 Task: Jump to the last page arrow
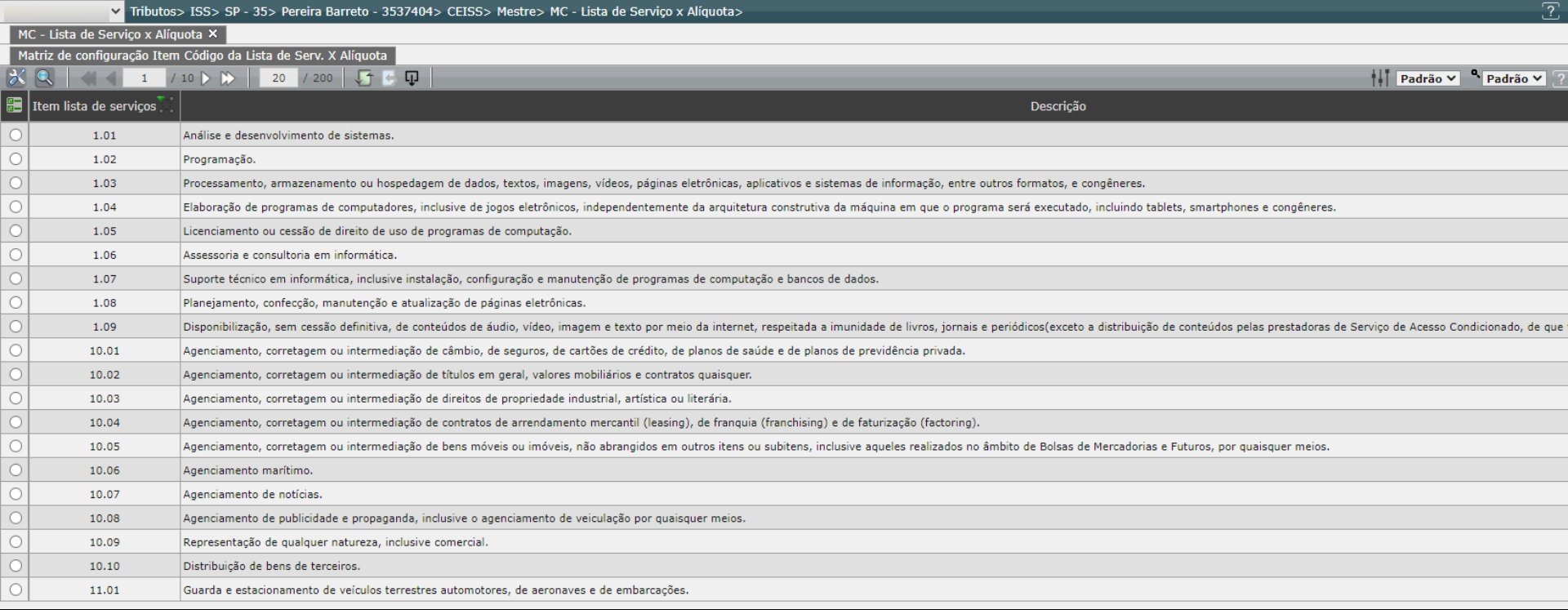pos(228,78)
